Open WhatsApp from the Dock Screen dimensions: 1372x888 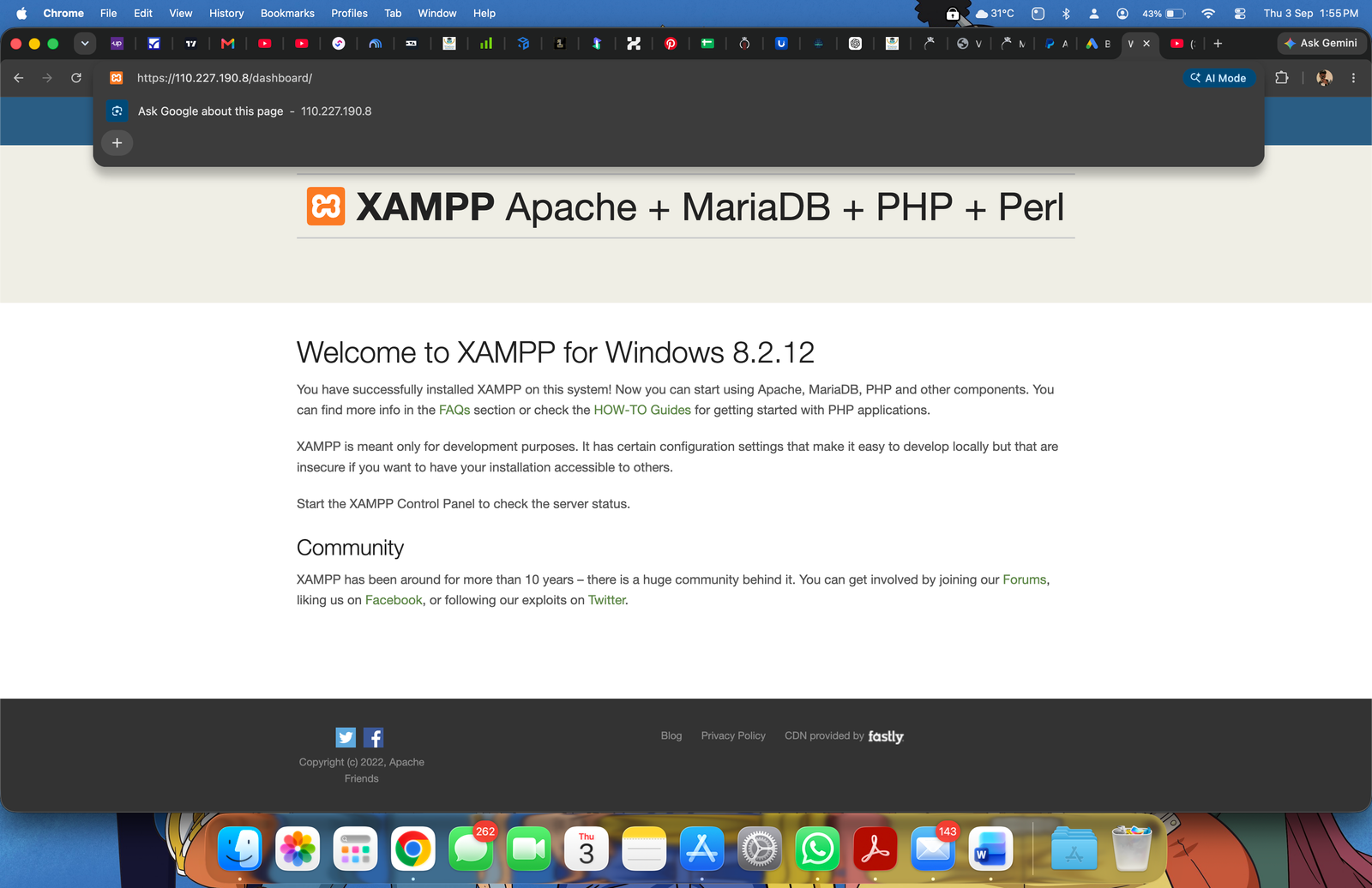tap(817, 849)
